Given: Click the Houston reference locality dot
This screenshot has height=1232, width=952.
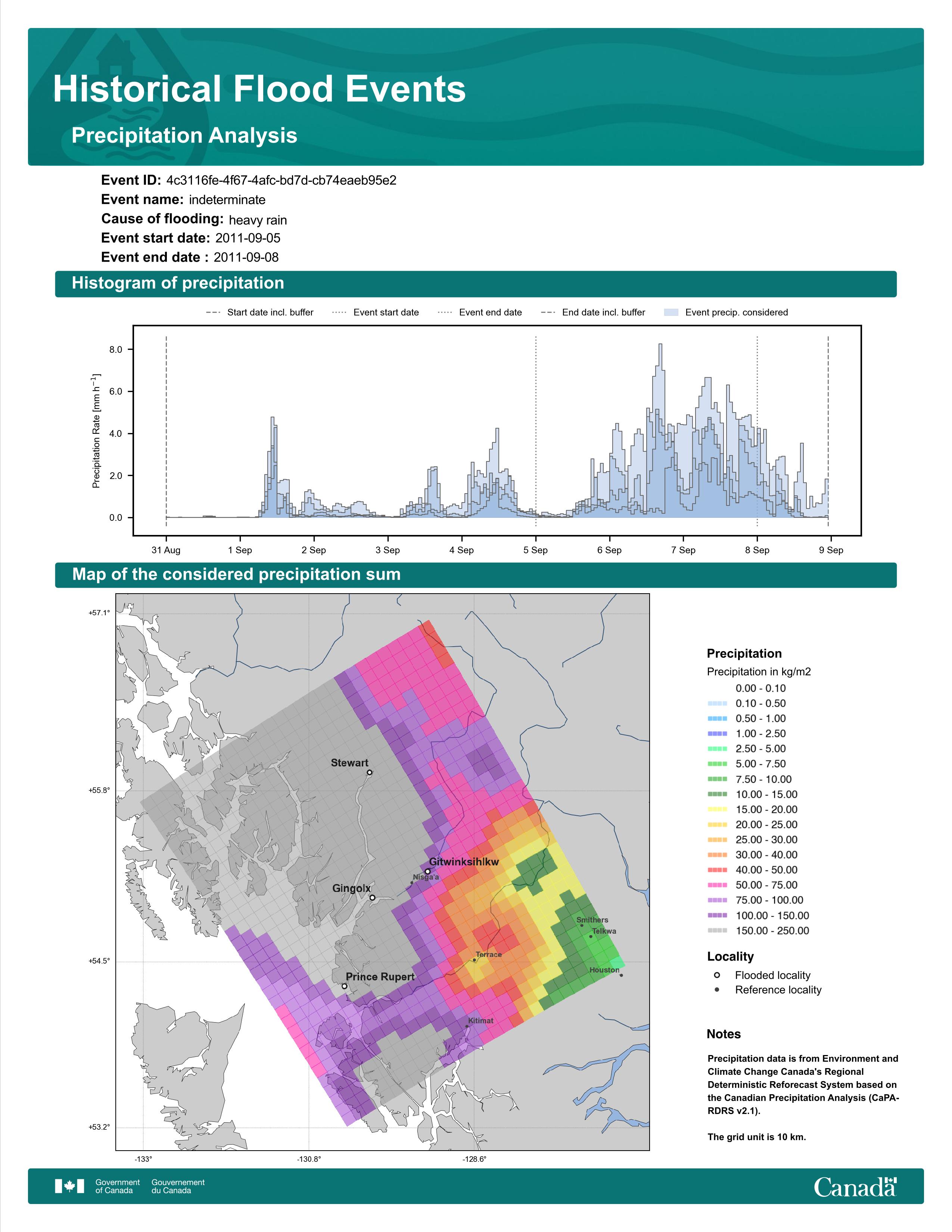Looking at the screenshot, I should point(621,975).
